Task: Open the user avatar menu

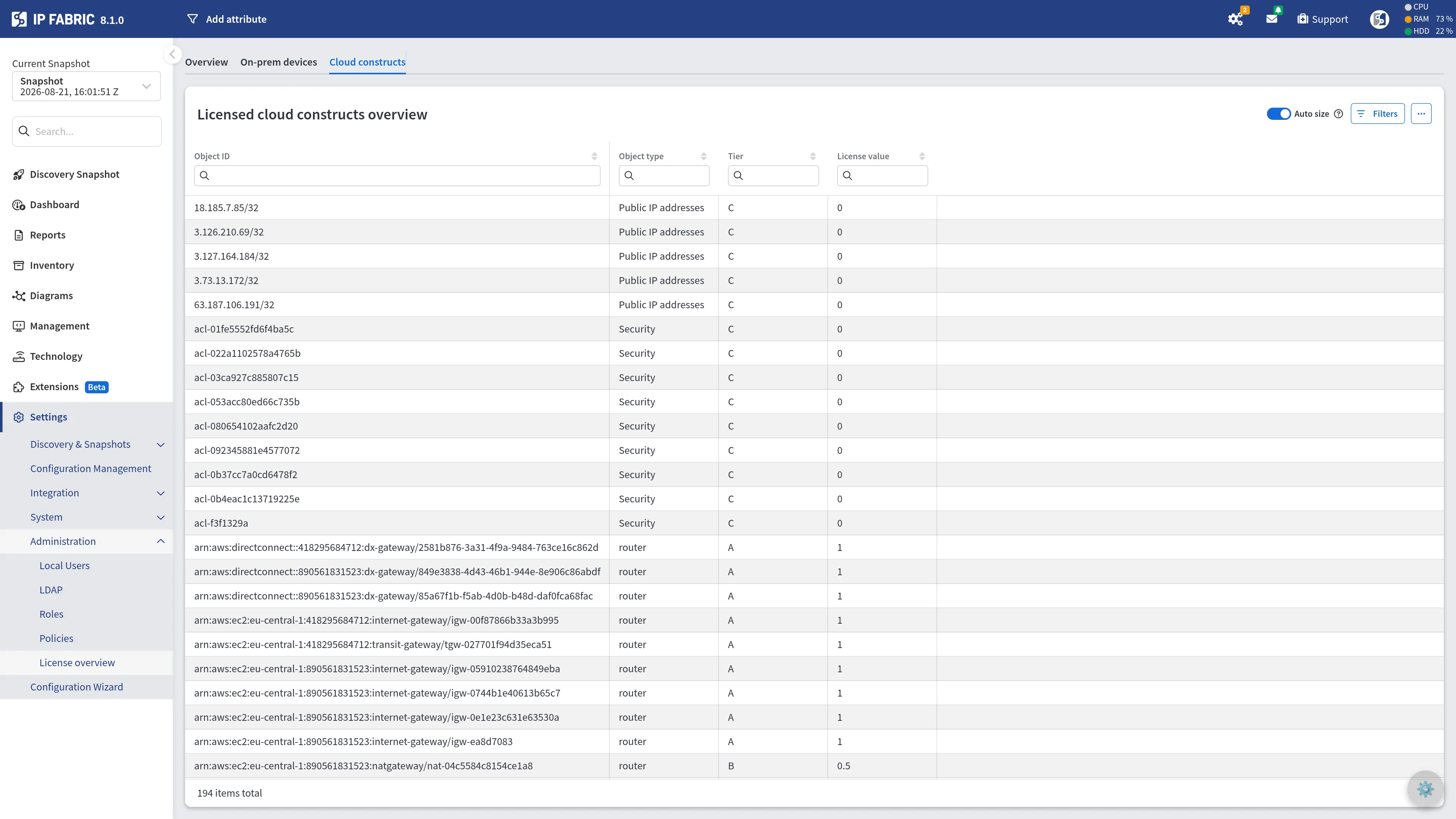Action: [1379, 19]
